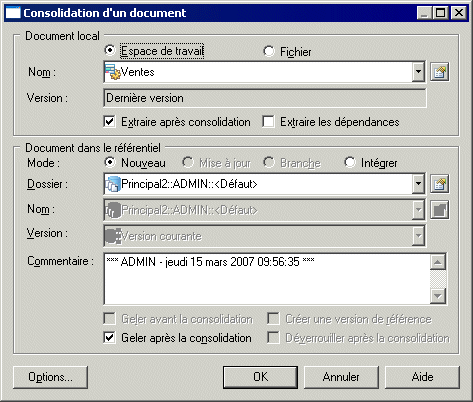
Task: Select the Fichier radio option
Action: point(269,51)
